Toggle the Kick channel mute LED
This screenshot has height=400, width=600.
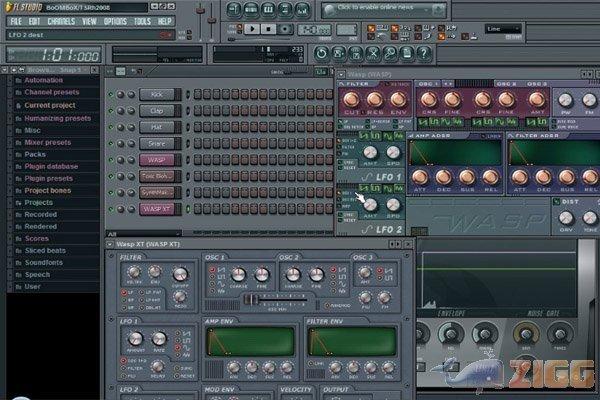111,95
